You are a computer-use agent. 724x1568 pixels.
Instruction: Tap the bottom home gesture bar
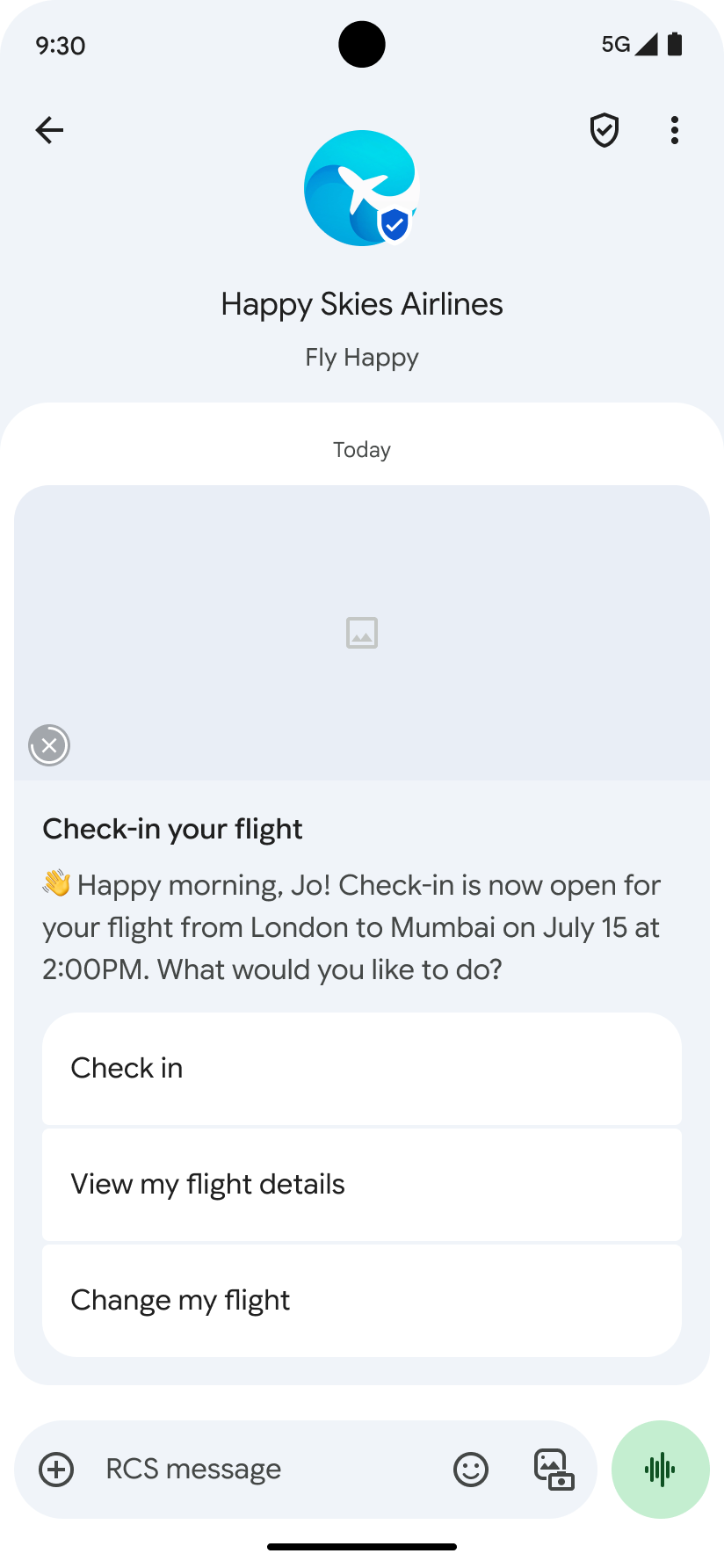pos(362,1546)
